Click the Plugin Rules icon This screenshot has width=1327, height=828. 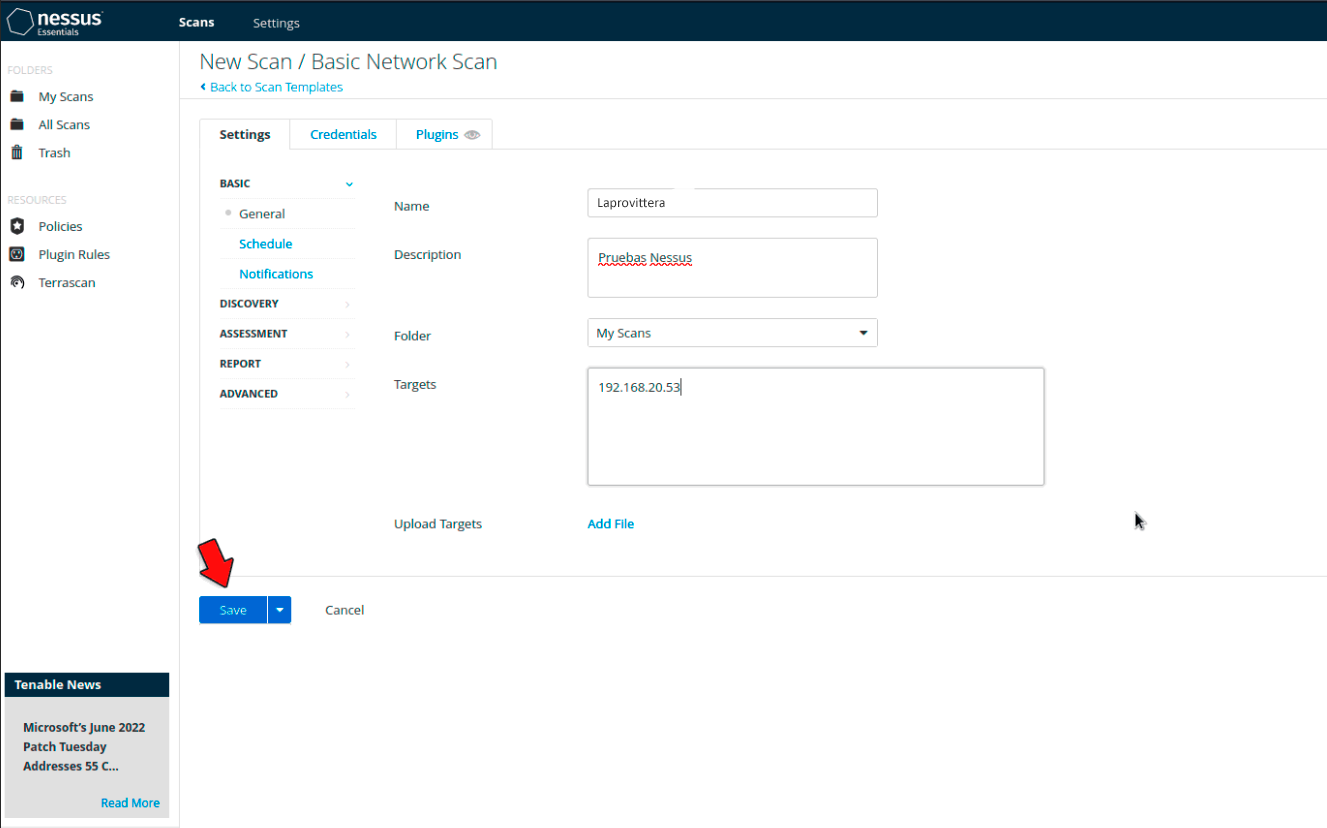(x=17, y=254)
